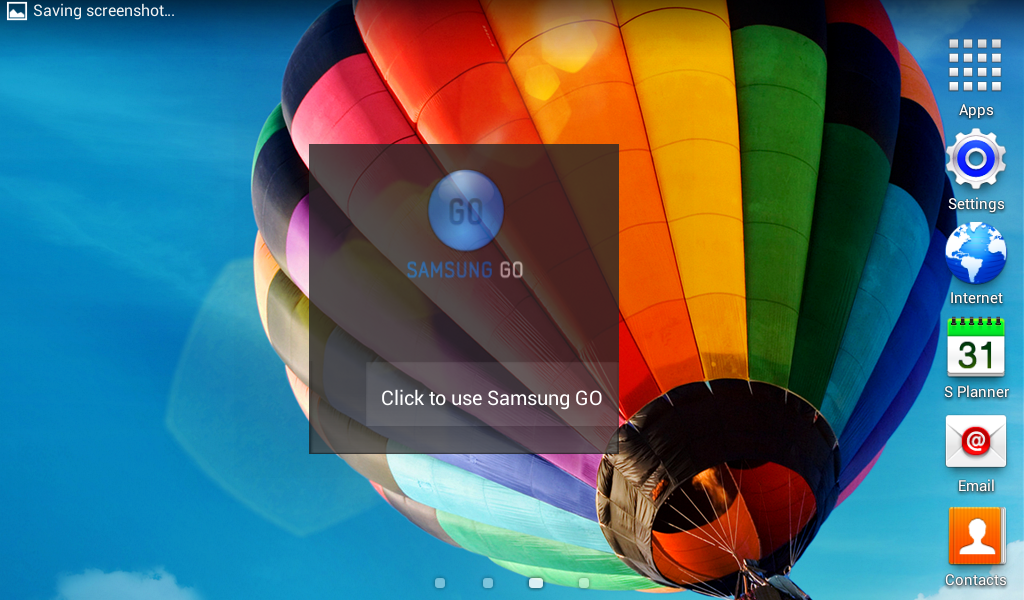
Task: Open the Apps drawer grid icon
Action: coord(975,66)
